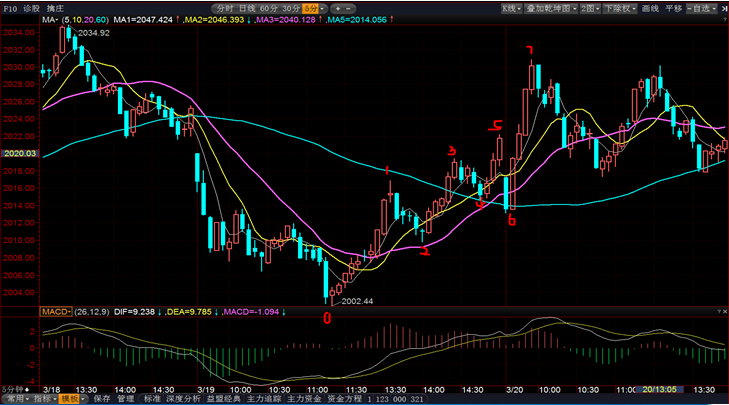Select the 主力资金 template tab
The height and width of the screenshot is (405, 729).
[x=304, y=399]
